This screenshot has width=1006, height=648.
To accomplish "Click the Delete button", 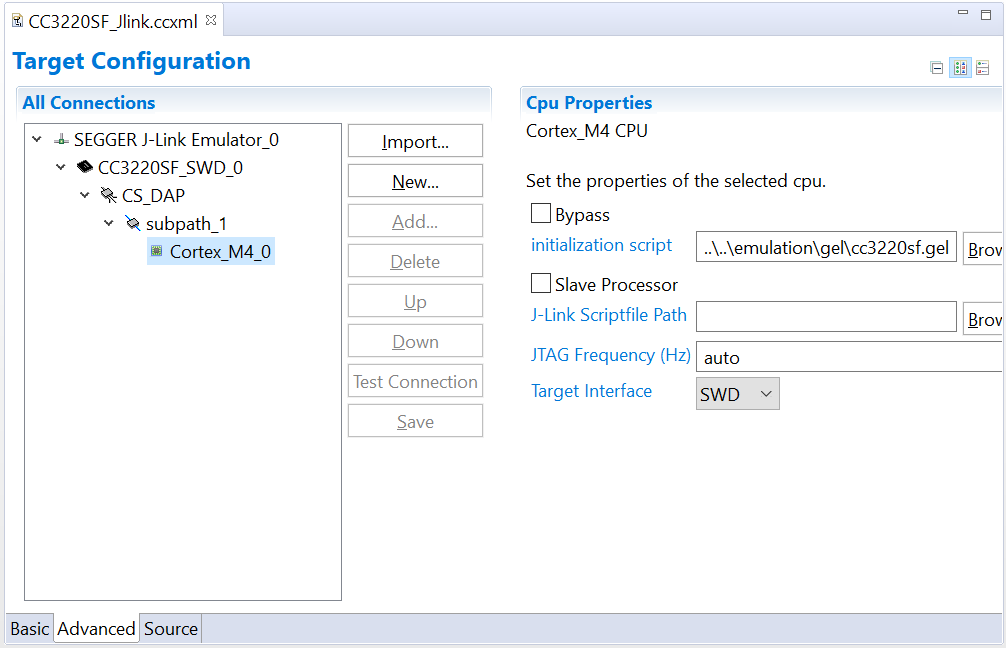I will (x=415, y=261).
